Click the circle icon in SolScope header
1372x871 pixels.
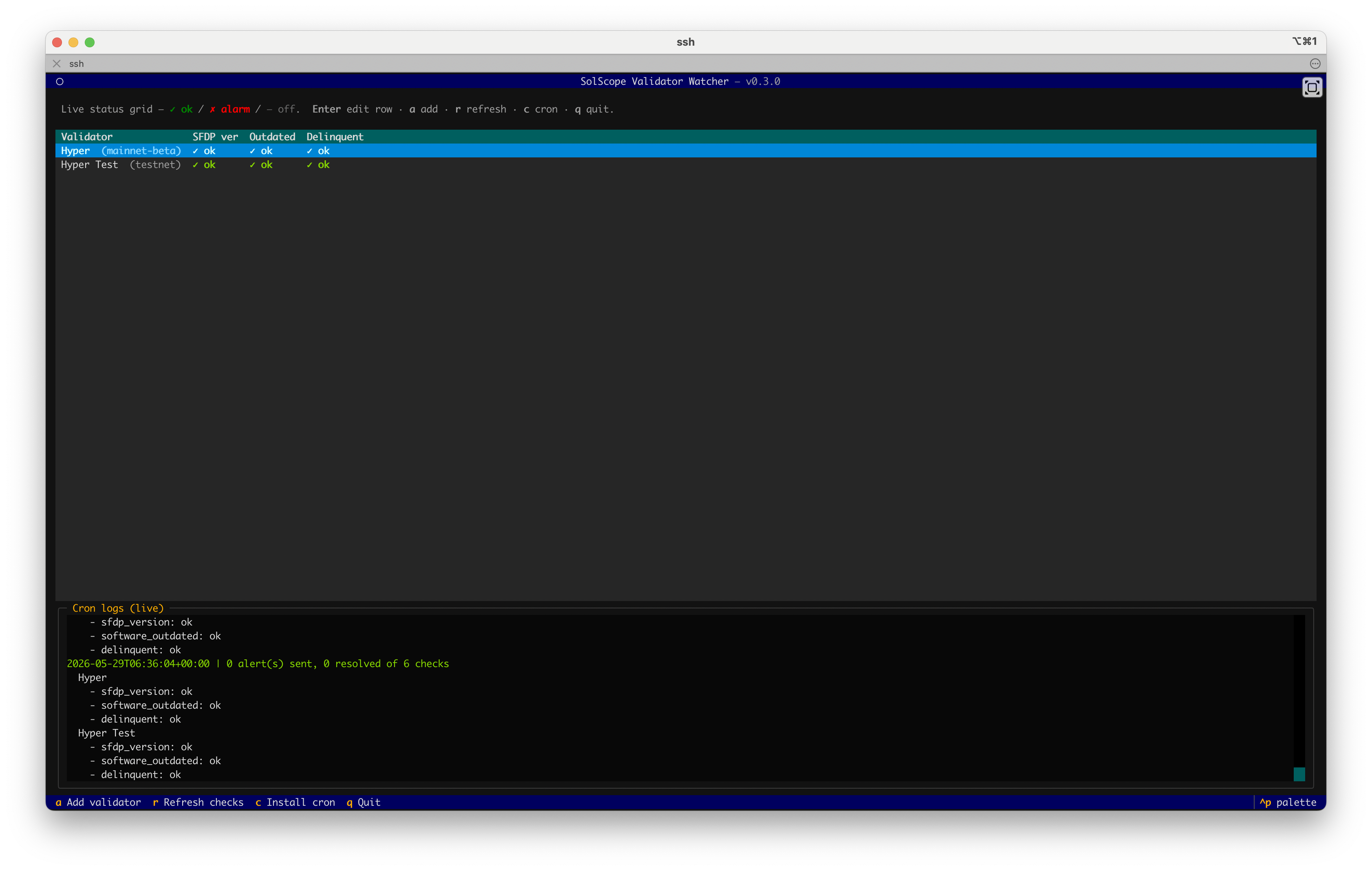pyautogui.click(x=60, y=82)
